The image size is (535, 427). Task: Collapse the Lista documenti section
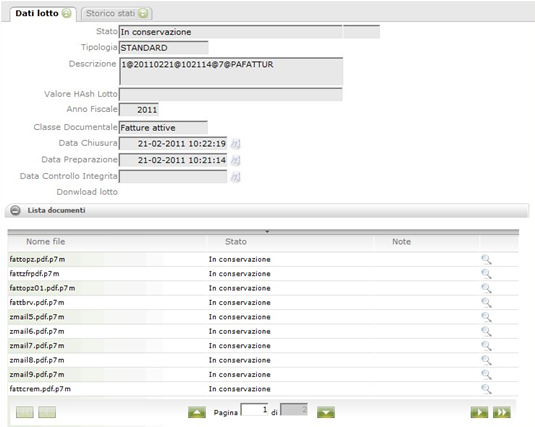pos(15,210)
